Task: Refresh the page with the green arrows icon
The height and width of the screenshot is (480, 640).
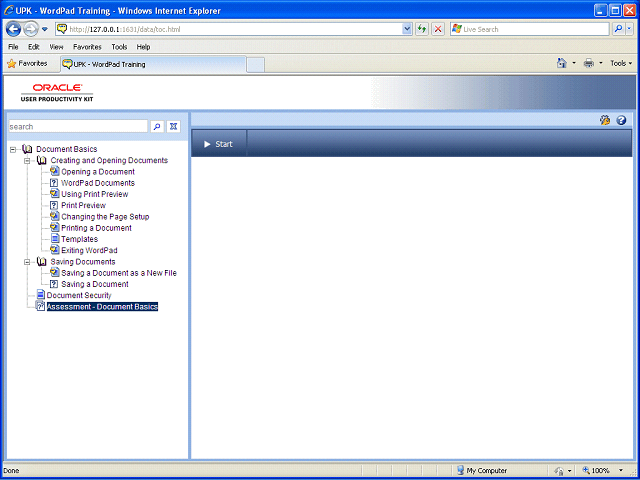Action: click(x=422, y=29)
